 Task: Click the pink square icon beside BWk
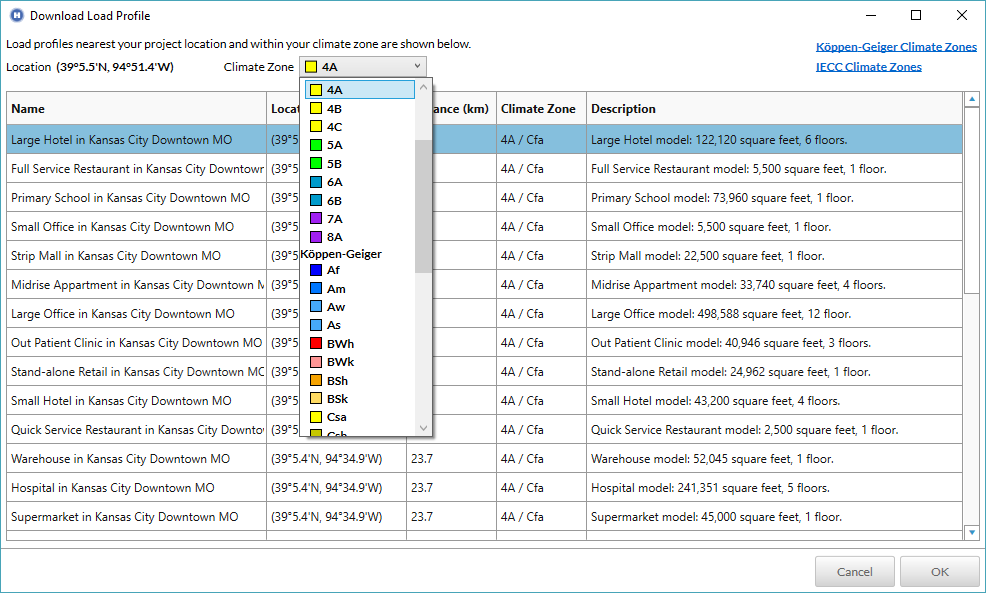coord(315,361)
